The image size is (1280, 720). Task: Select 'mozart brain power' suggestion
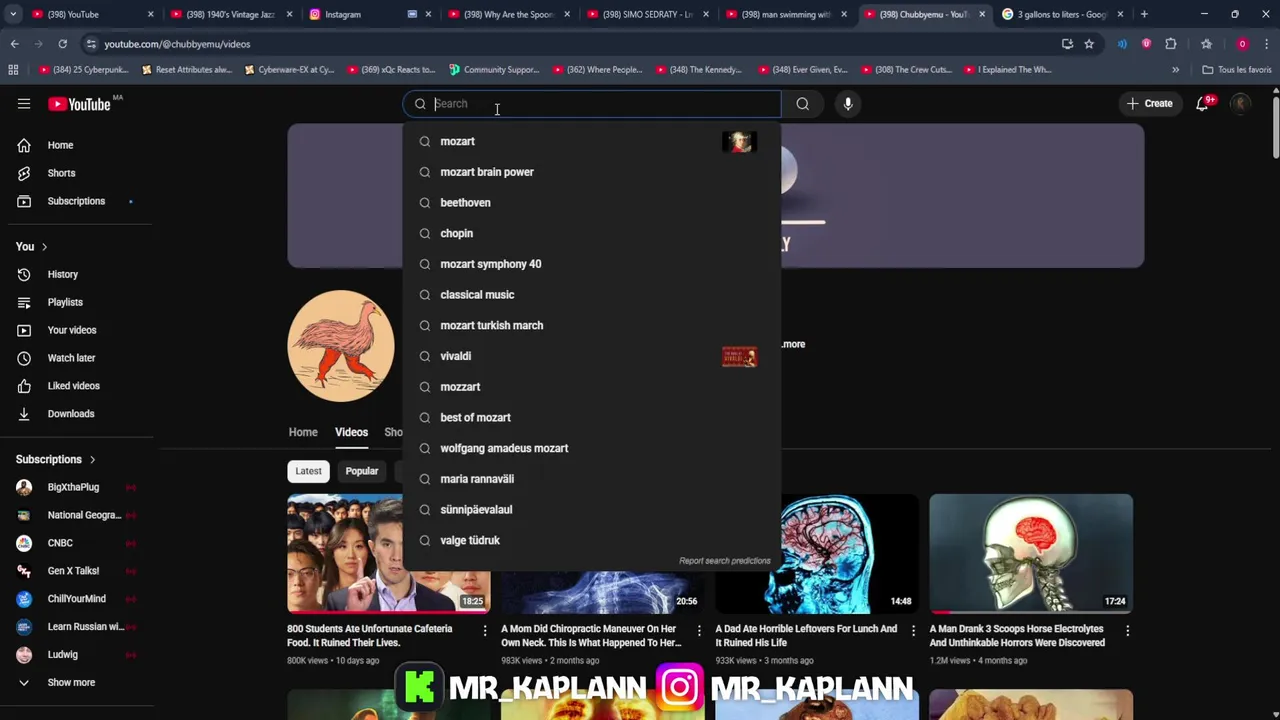(x=591, y=172)
